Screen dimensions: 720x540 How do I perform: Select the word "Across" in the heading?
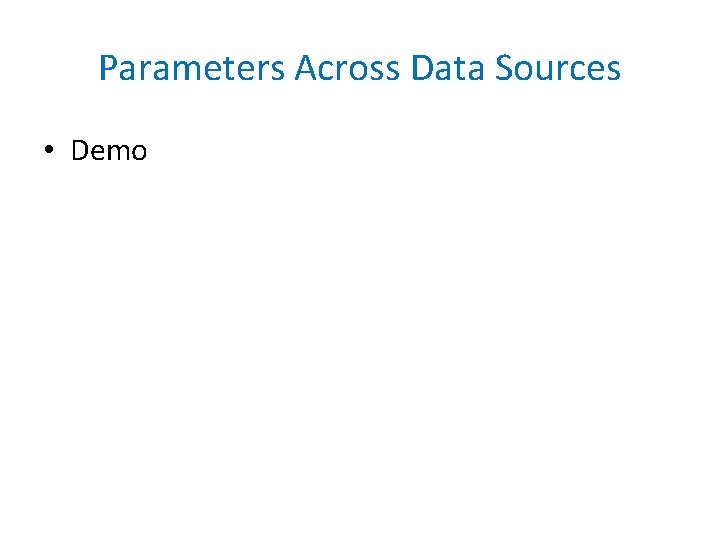(x=347, y=68)
